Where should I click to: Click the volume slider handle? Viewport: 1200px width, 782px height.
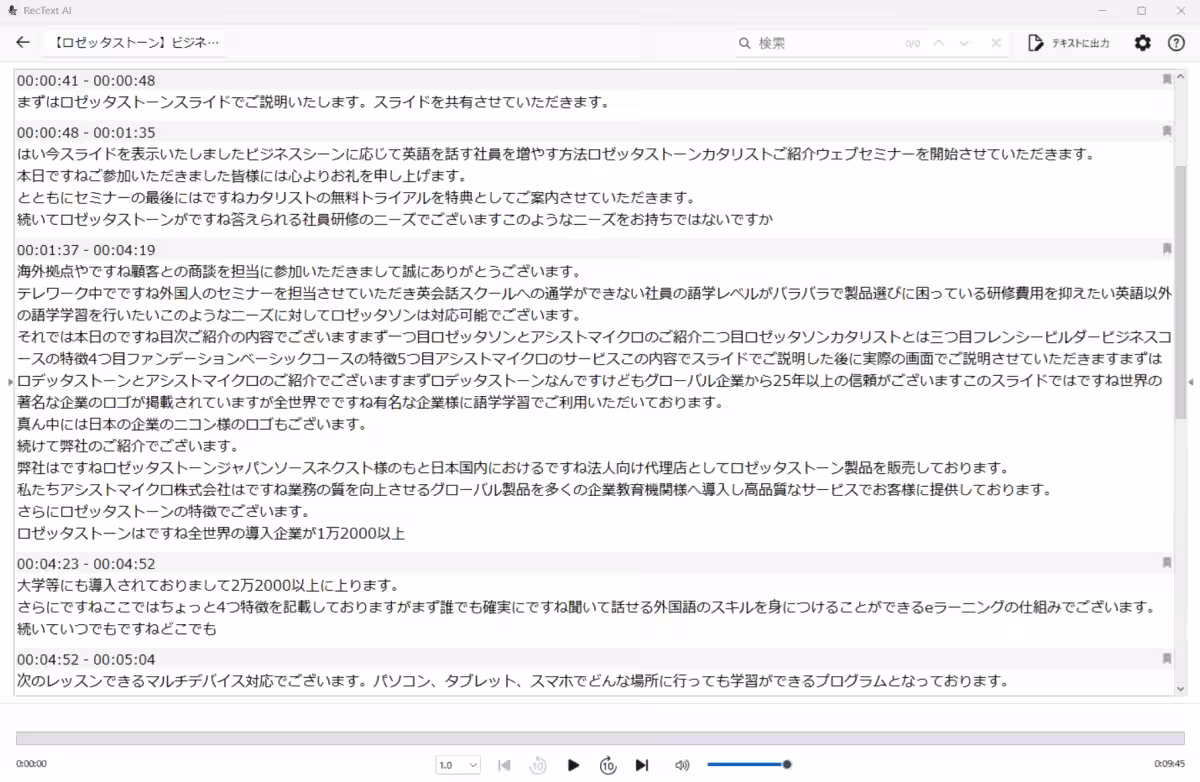(787, 765)
